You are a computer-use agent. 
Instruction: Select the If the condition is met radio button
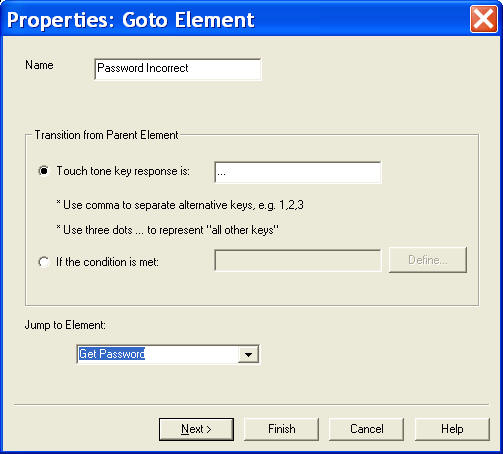point(44,262)
